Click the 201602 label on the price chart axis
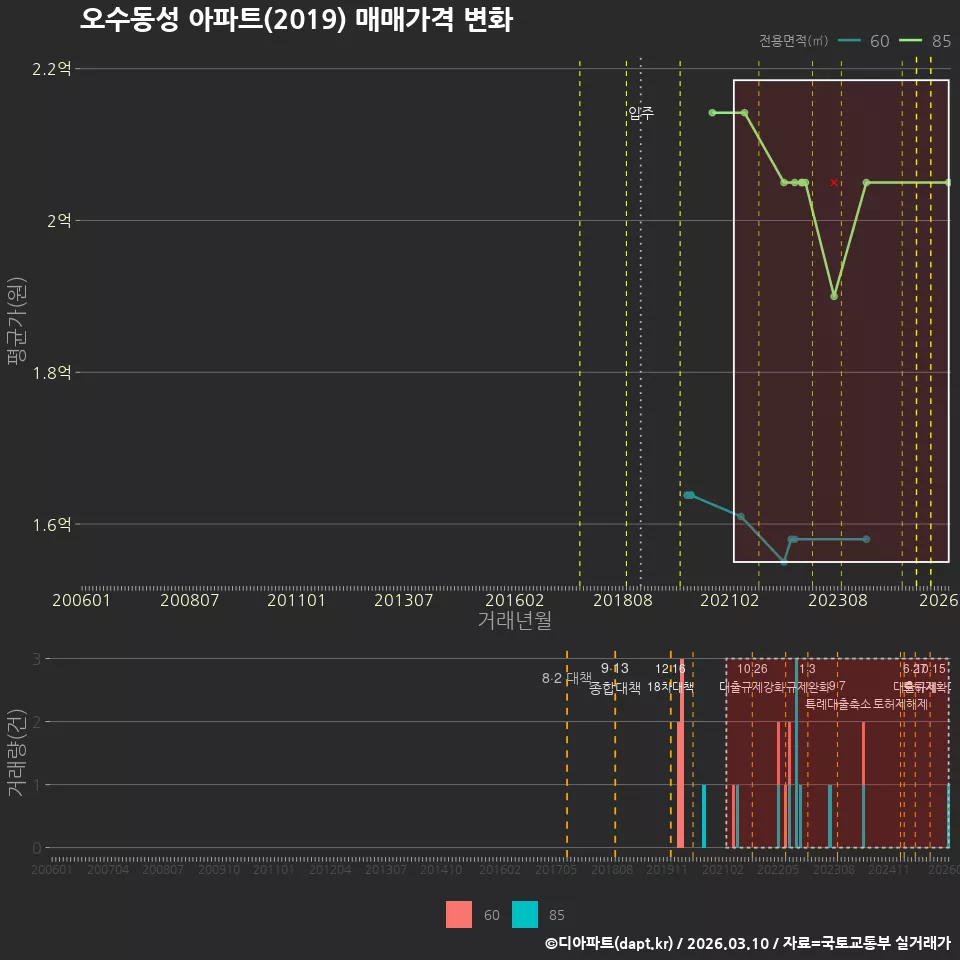The height and width of the screenshot is (960, 960). [x=514, y=600]
